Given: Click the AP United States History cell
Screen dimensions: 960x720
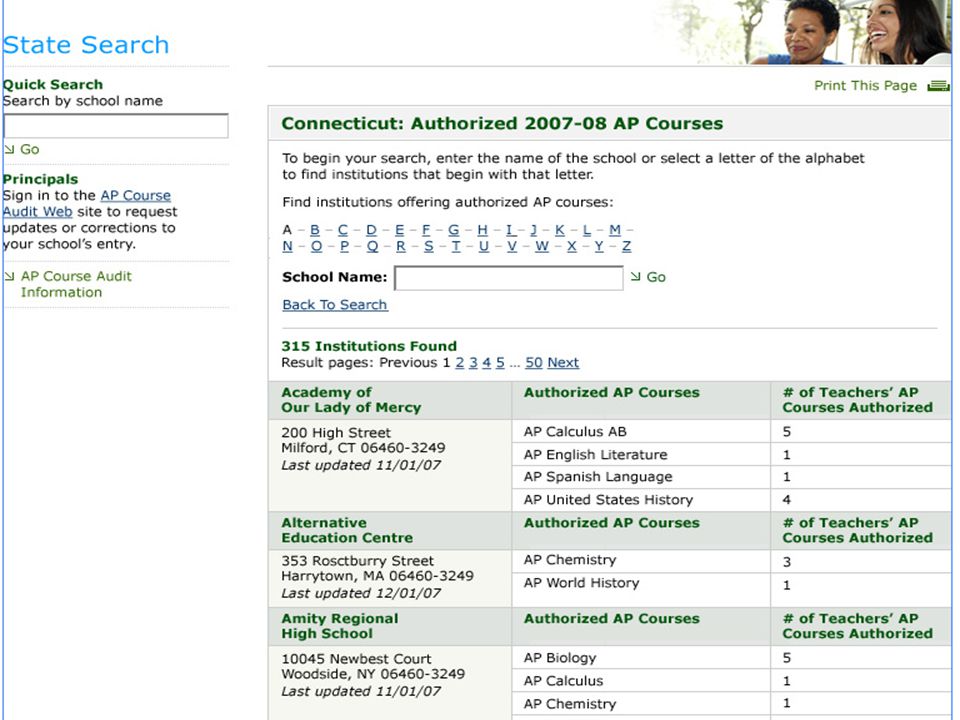Looking at the screenshot, I should [641, 500].
